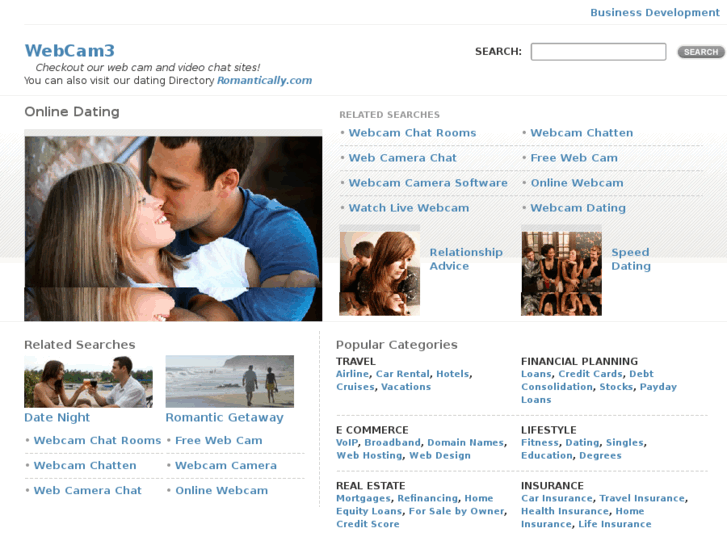The height and width of the screenshot is (545, 727).
Task: Open the Travel Insurance link
Action: pos(642,498)
